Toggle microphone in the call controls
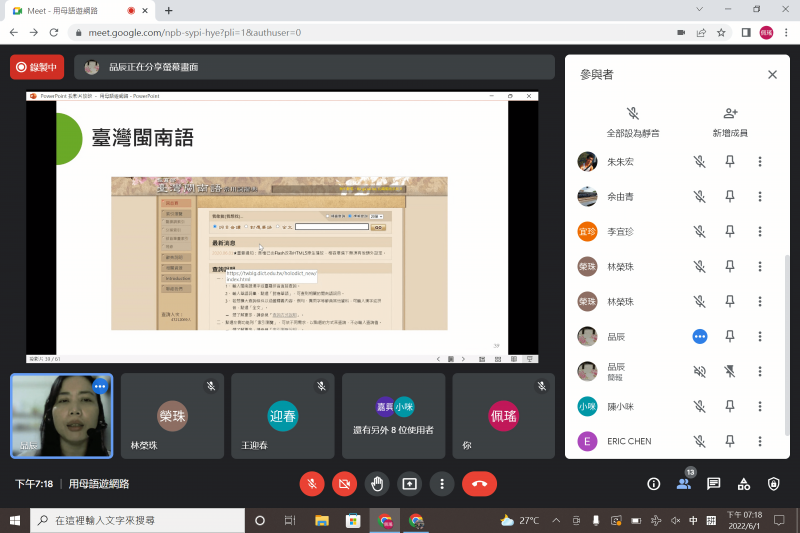Viewport: 800px width, 533px height. pos(312,484)
